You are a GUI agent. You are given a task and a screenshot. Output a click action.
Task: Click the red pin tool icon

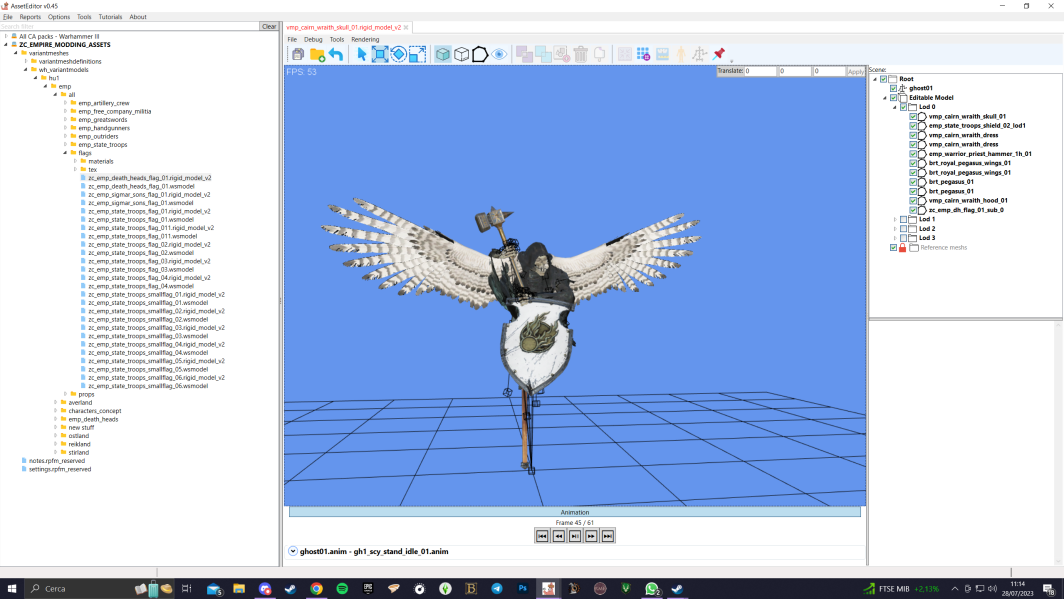click(719, 54)
